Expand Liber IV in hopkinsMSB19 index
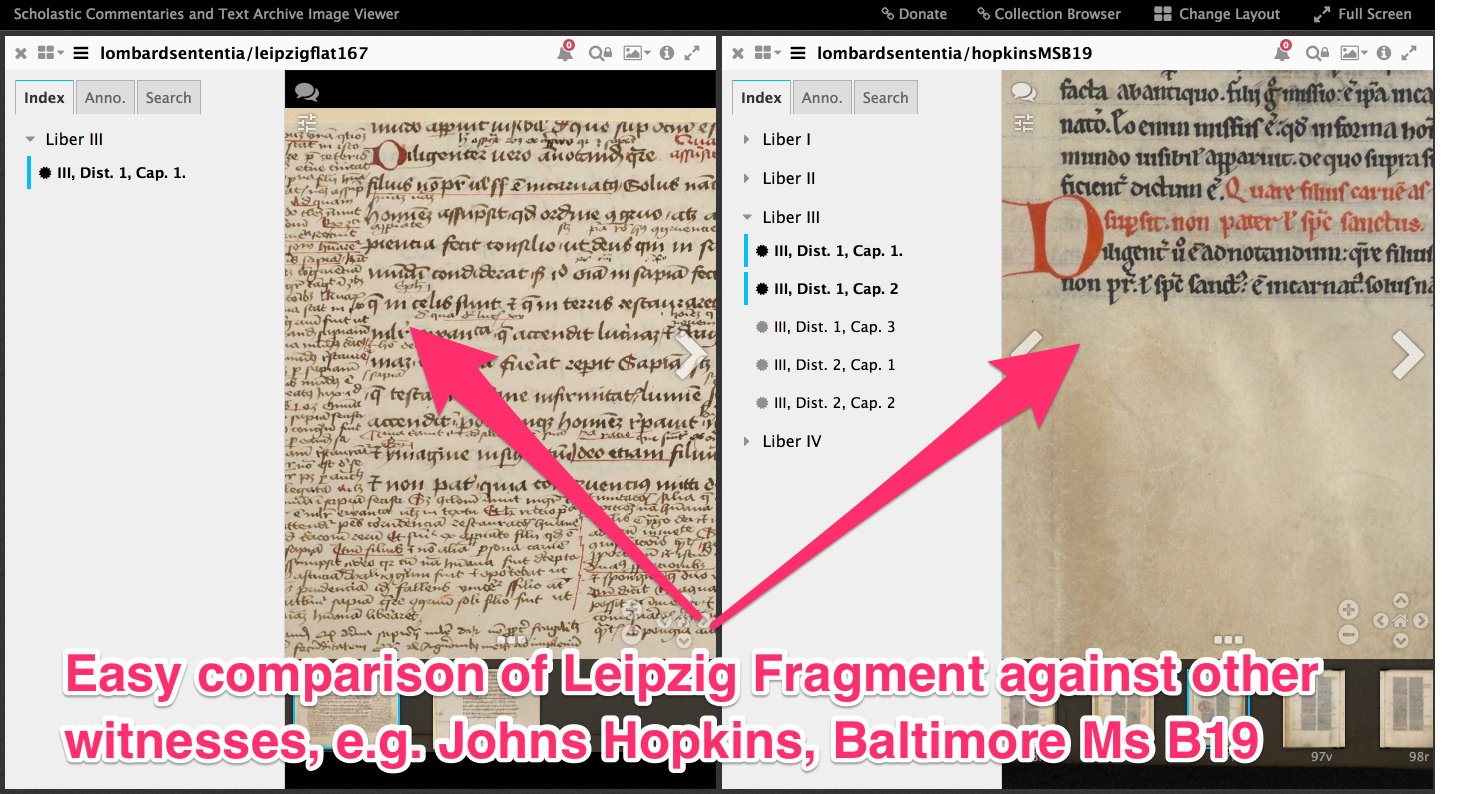1476x794 pixels. 747,441
